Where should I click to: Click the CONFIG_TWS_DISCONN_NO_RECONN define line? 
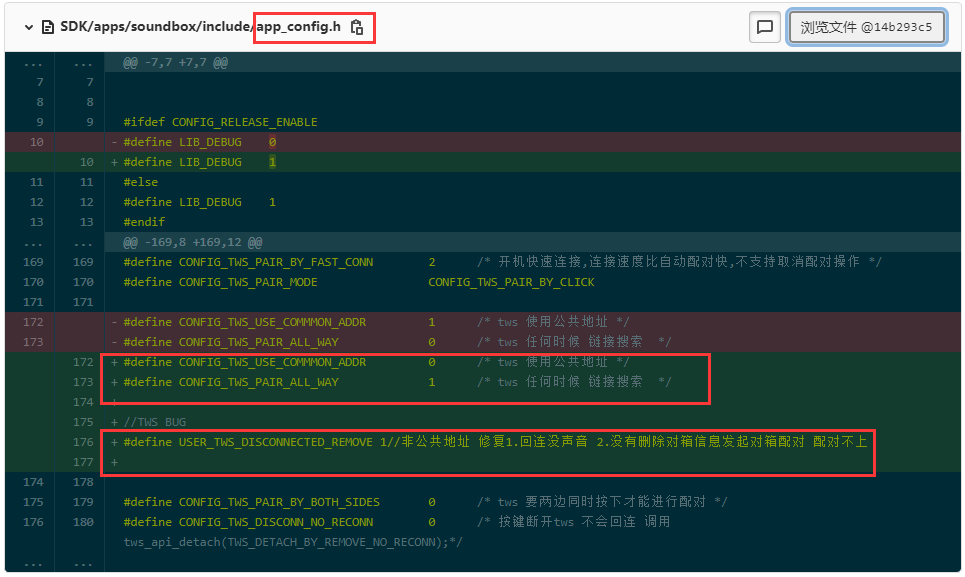click(x=397, y=522)
